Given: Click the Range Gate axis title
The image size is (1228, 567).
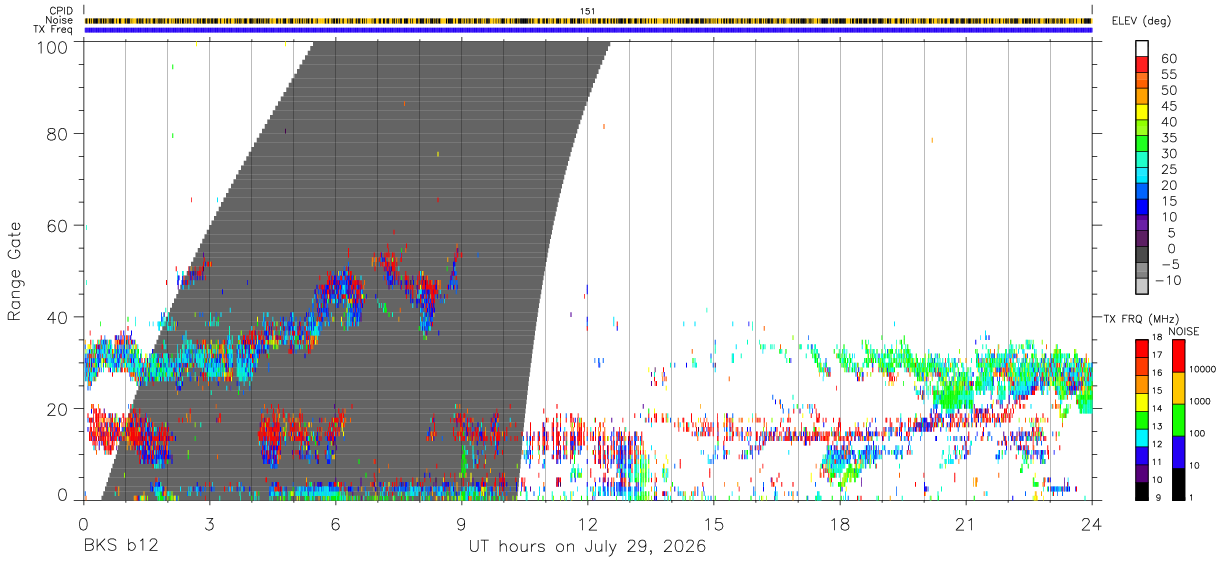Looking at the screenshot, I should 16,271.
